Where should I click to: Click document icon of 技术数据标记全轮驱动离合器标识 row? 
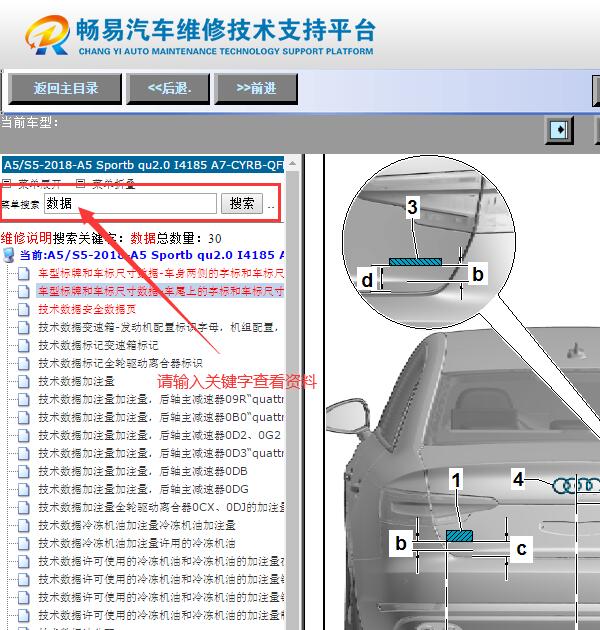(24, 364)
